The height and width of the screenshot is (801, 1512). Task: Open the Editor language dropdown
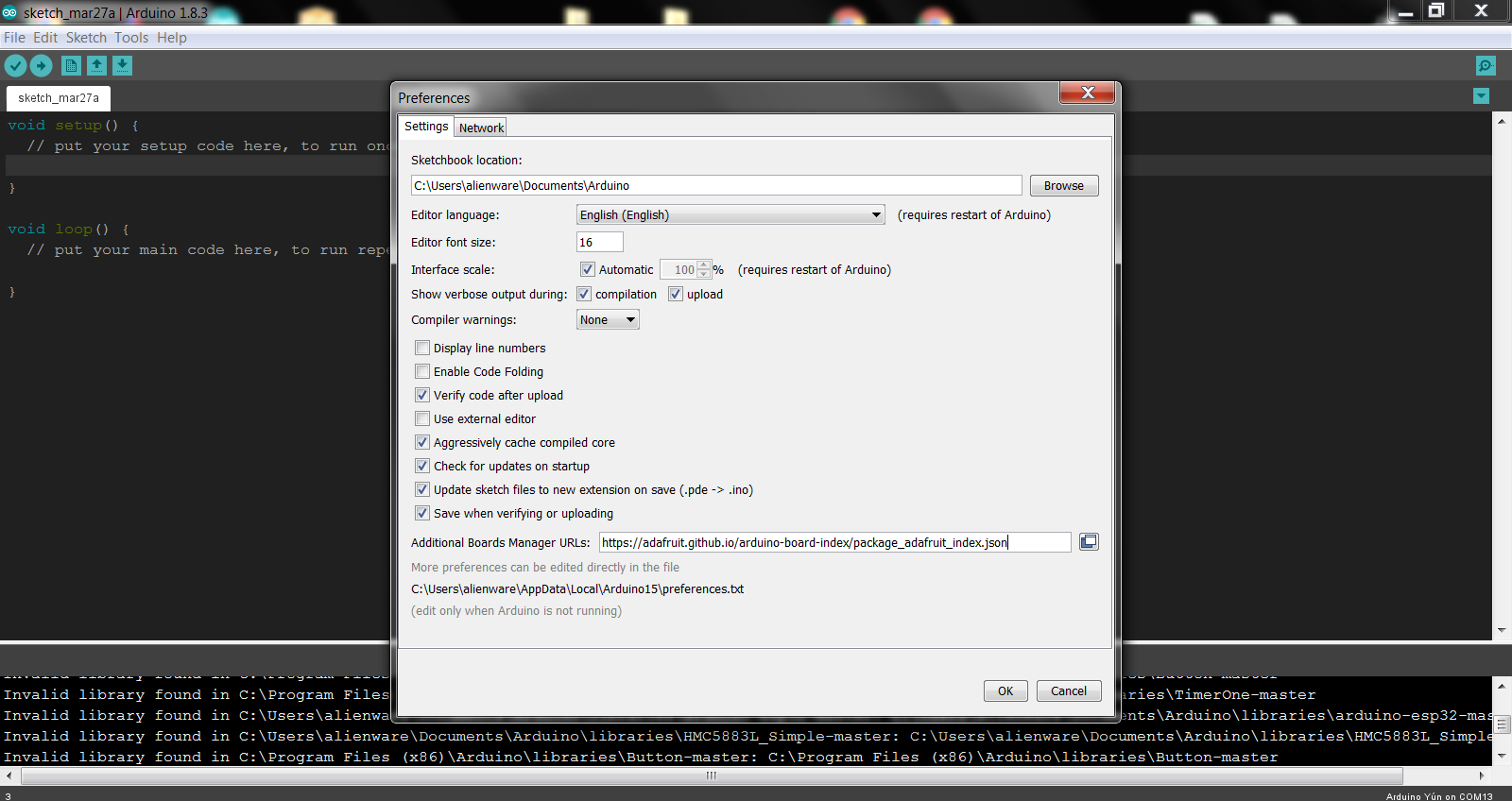click(x=730, y=214)
